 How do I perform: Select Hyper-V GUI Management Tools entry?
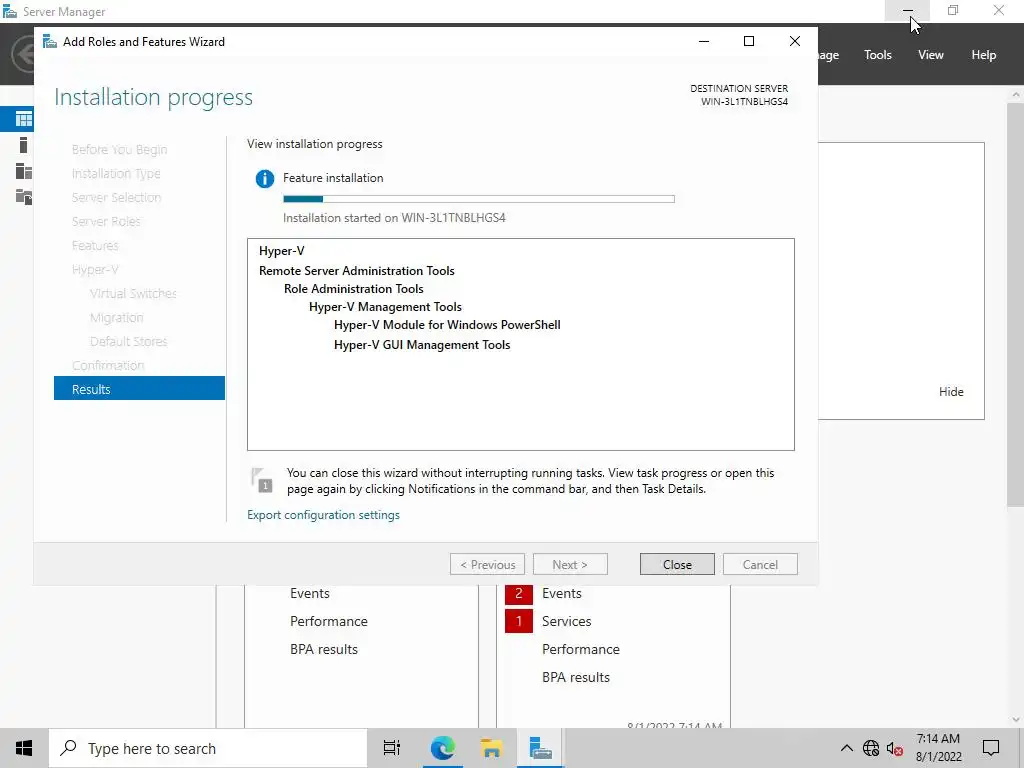(422, 345)
